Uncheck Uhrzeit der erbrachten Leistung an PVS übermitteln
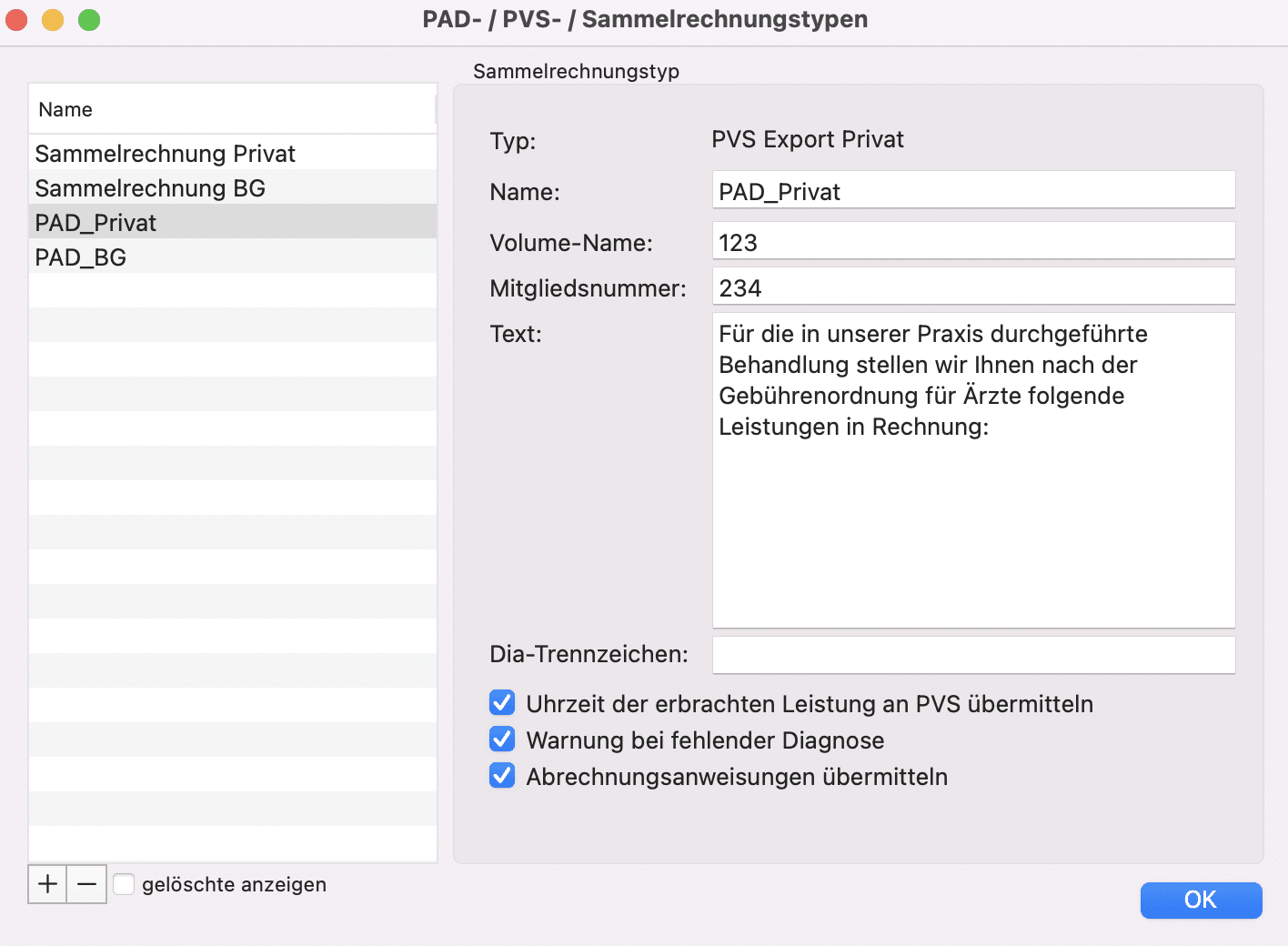Screen dimensions: 1288x946 click(502, 703)
